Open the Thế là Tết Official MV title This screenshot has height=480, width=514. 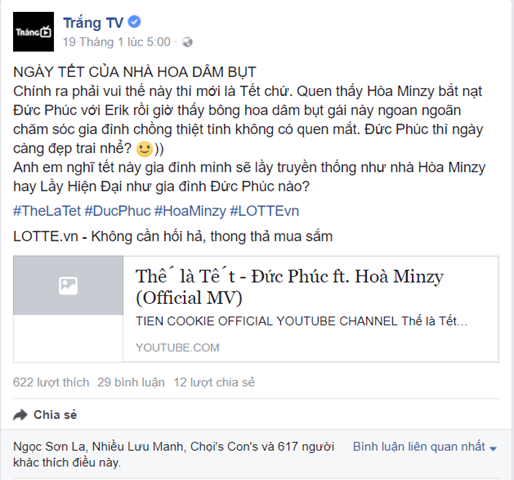point(290,287)
